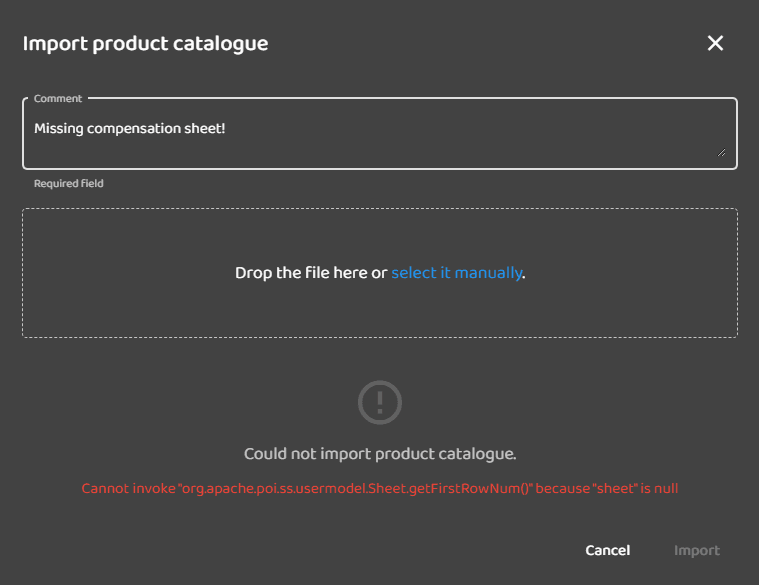Close the Import product catalogue dialog
The image size is (759, 585).
tap(715, 43)
